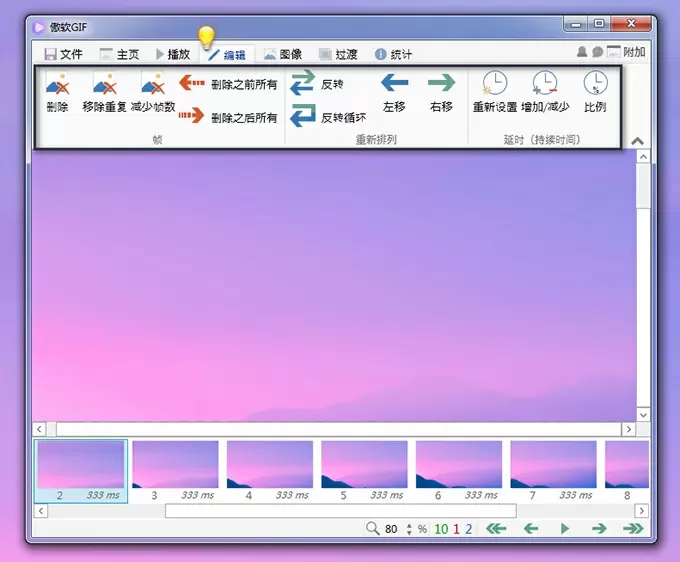Click the 比例 delay scale icon

(595, 91)
